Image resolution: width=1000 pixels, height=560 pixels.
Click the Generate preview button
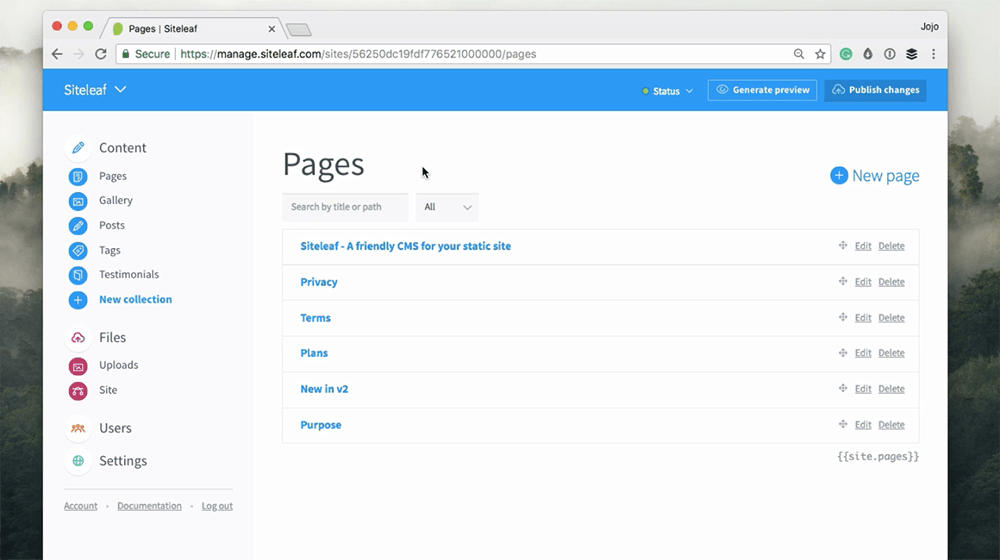(762, 90)
